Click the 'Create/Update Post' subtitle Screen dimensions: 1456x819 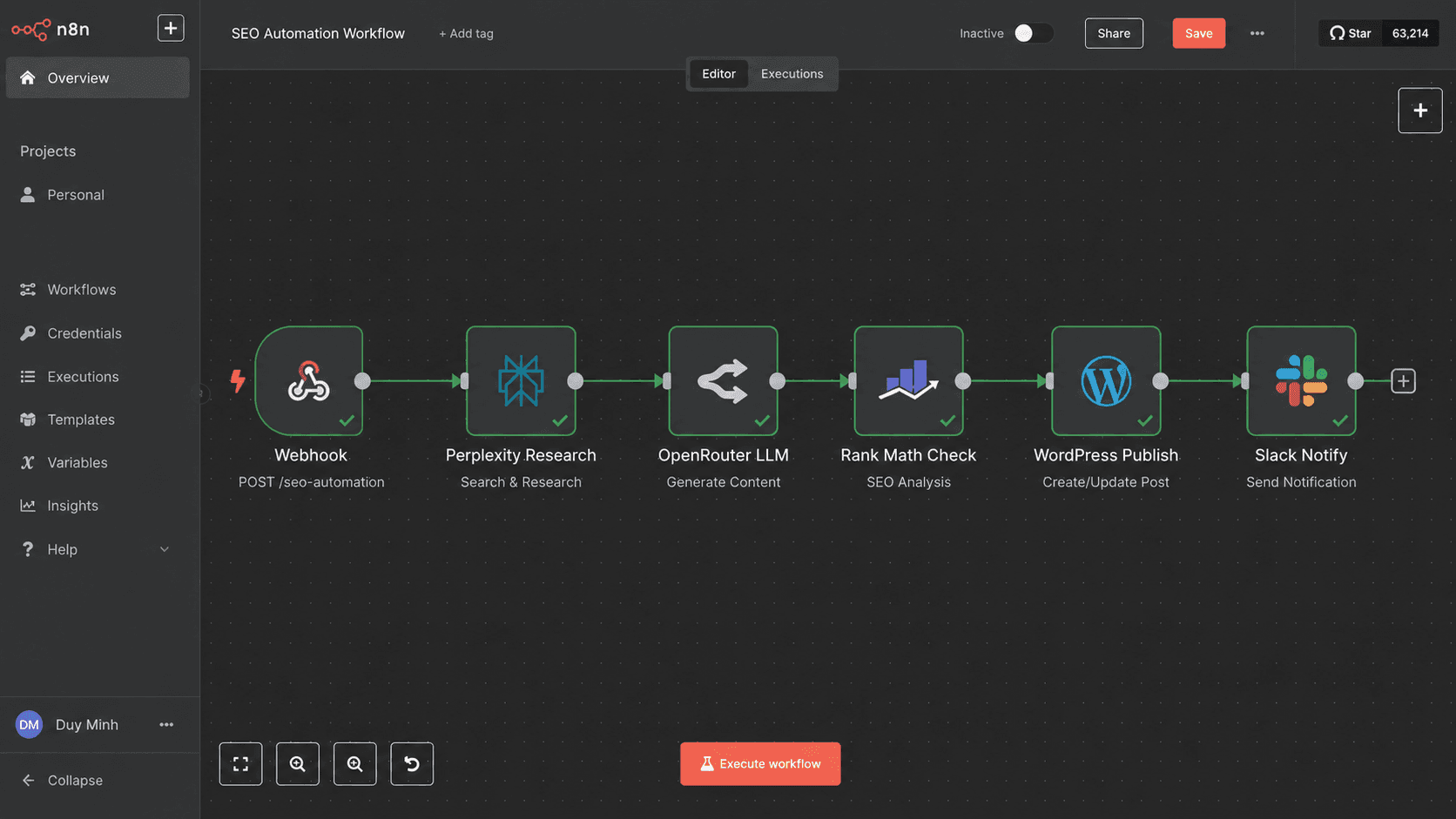[x=1106, y=482]
